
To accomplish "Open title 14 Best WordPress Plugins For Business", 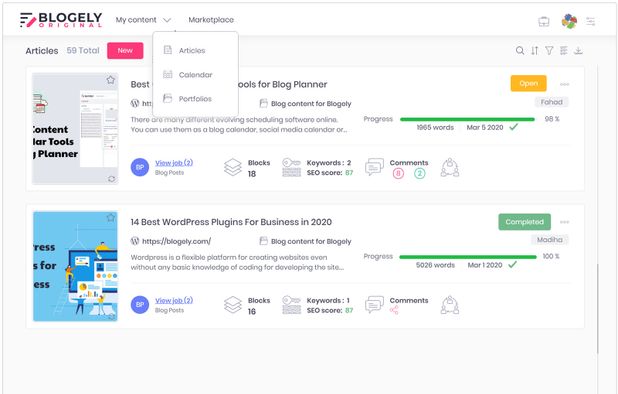I will click(x=231, y=222).
